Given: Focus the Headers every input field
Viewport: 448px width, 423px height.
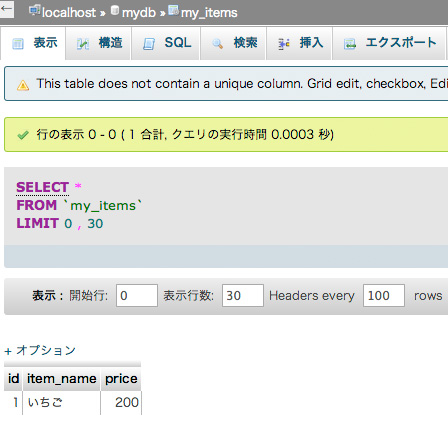Looking at the screenshot, I should (384, 295).
